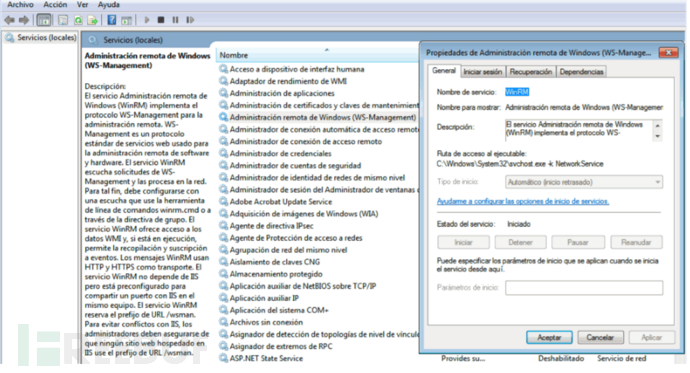Viewport: 690px width, 373px height.
Task: Select Agente de Protección de acceso a redes
Action: click(x=290, y=238)
